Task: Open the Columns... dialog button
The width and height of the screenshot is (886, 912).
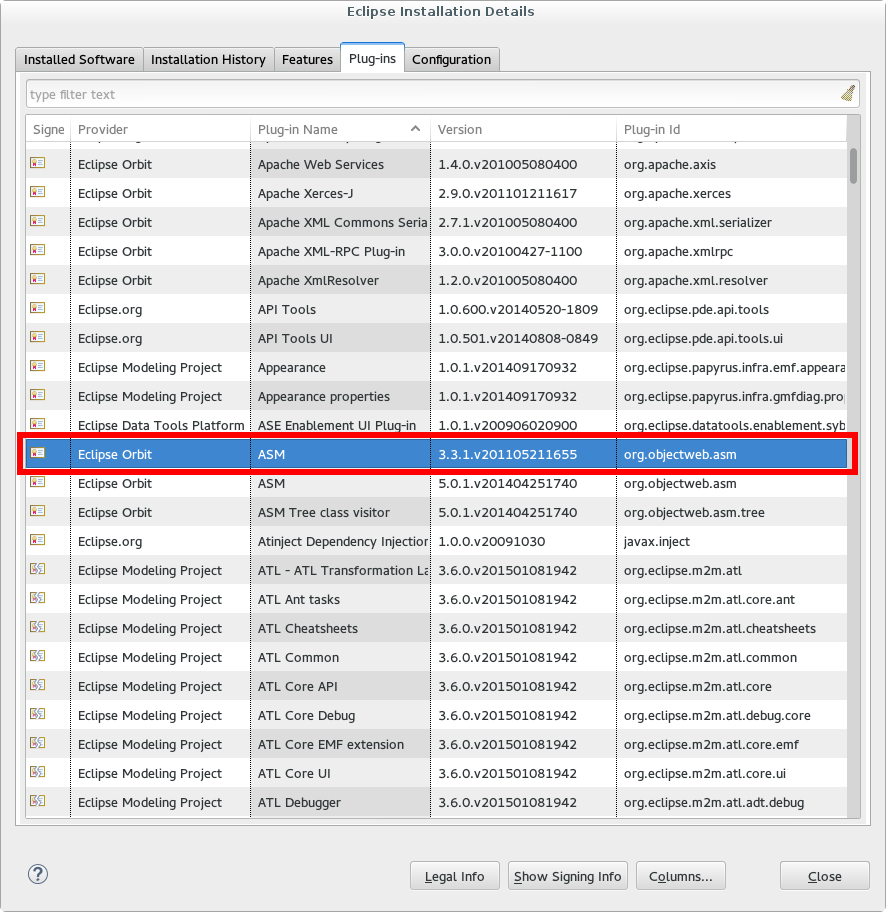Action: (x=681, y=876)
